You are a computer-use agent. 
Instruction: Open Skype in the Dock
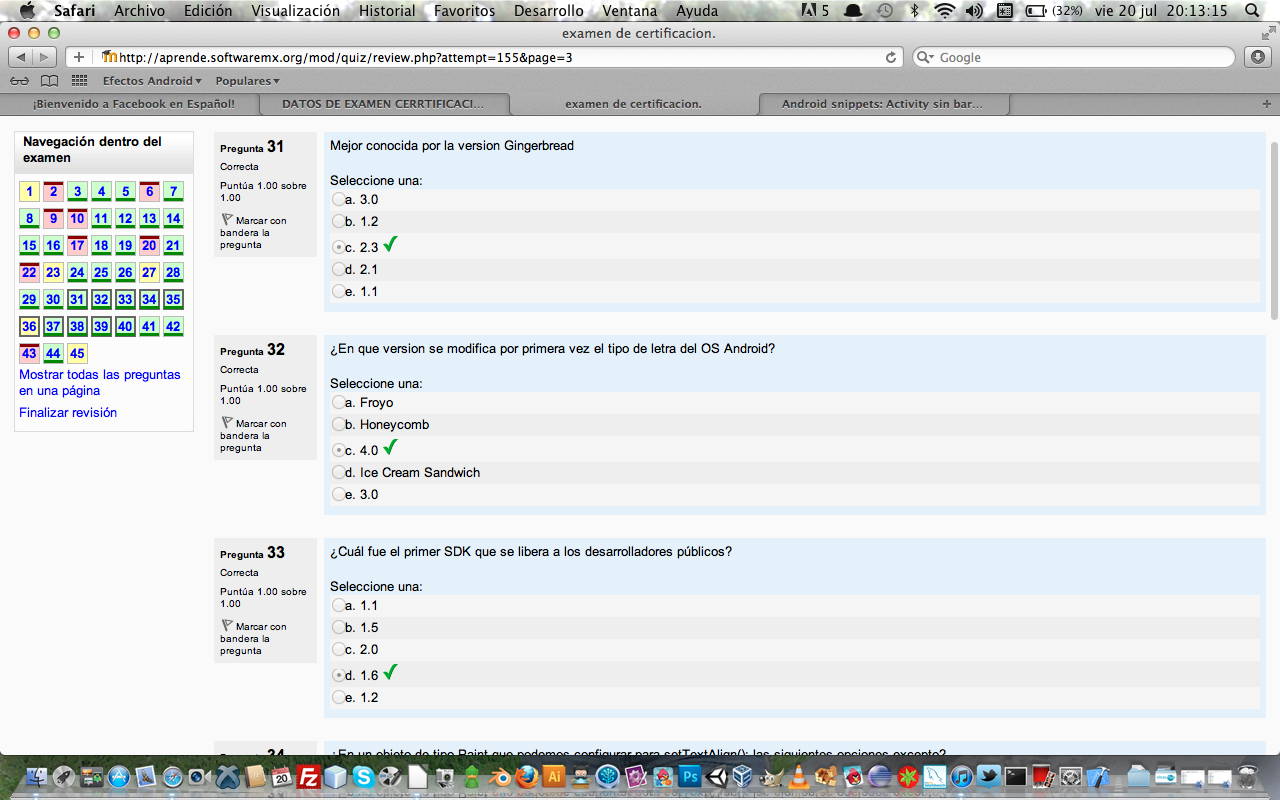pos(363,776)
